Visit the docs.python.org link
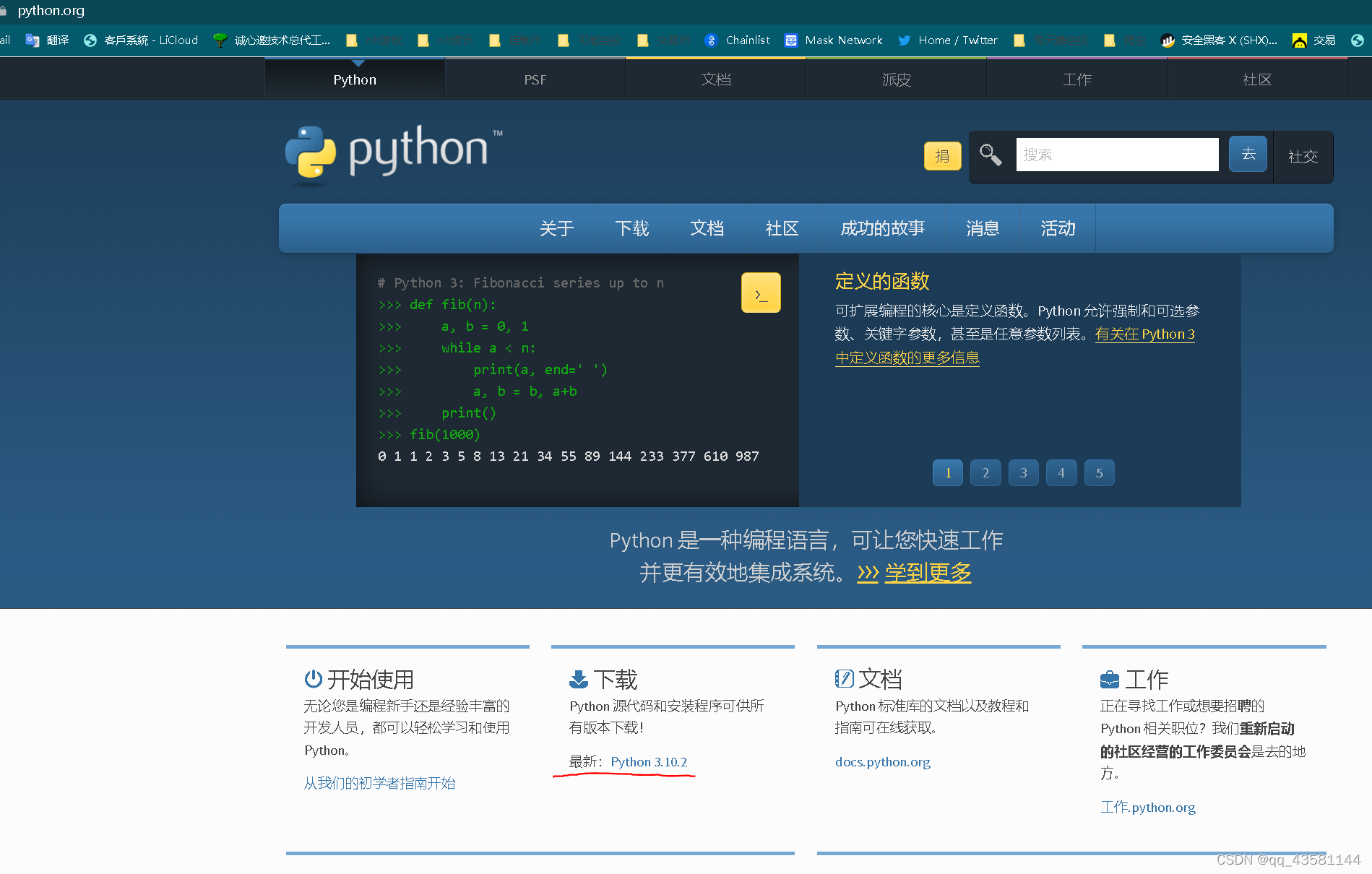This screenshot has height=874, width=1372. click(883, 762)
